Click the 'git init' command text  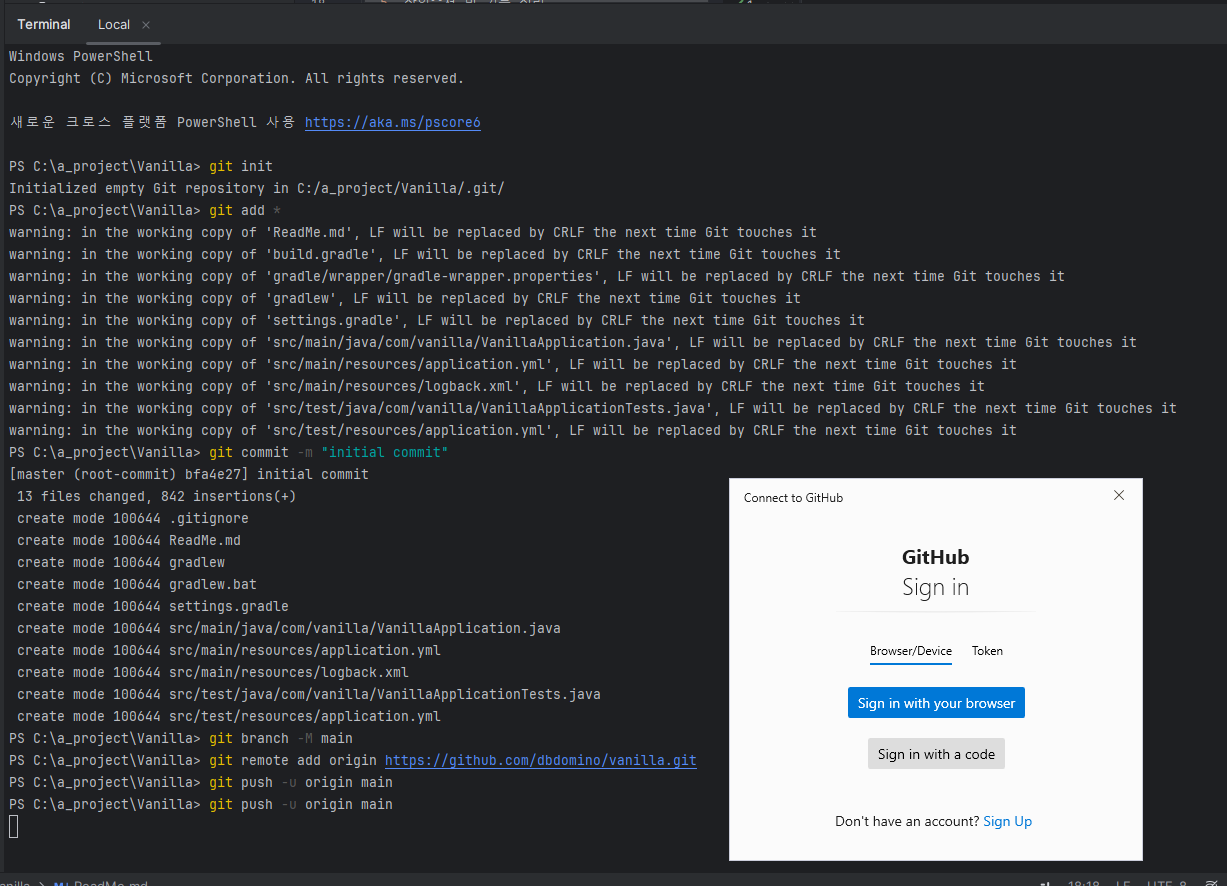pyautogui.click(x=241, y=166)
